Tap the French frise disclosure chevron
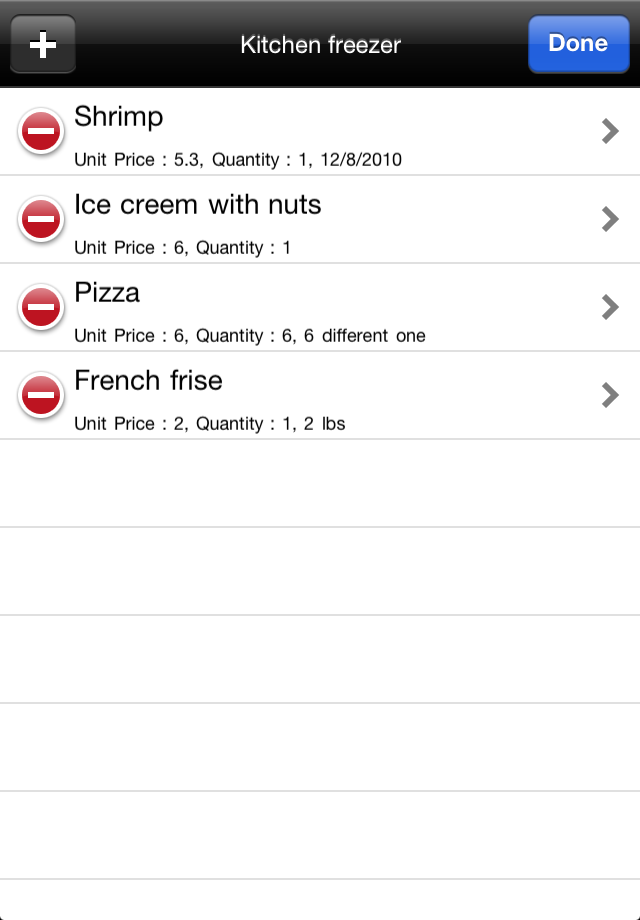This screenshot has height=920, width=640. tap(610, 395)
